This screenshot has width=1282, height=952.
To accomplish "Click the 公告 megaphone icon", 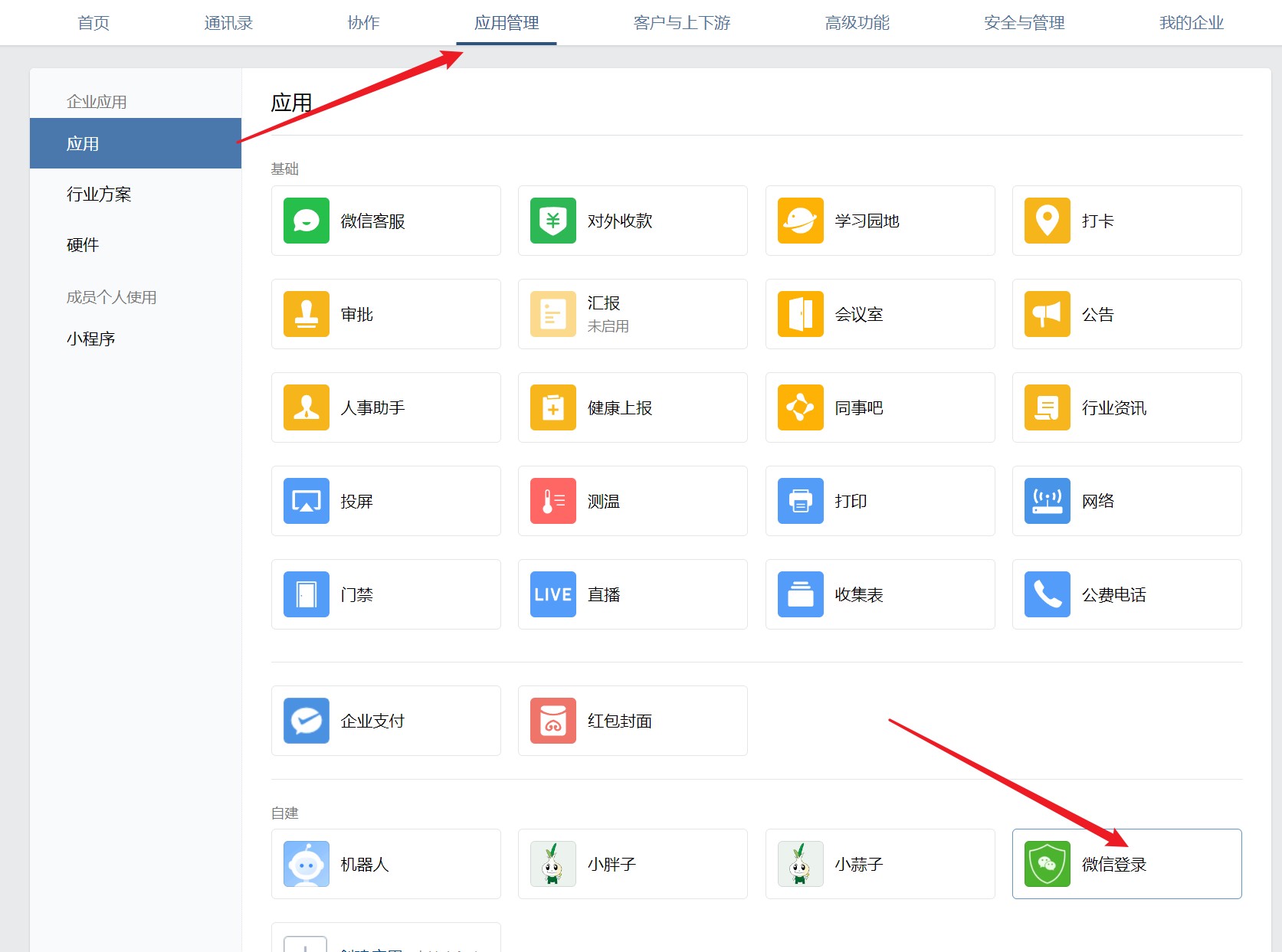I will [x=1047, y=314].
